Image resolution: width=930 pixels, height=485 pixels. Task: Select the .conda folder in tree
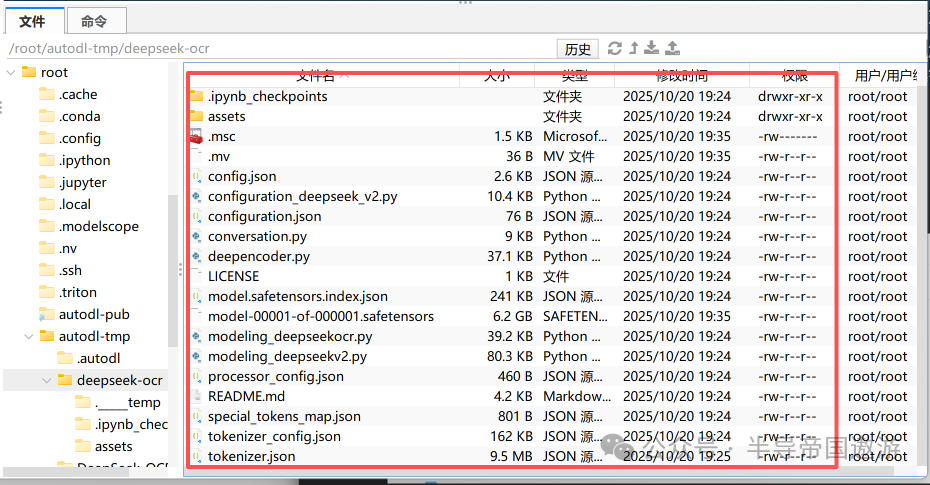79,116
